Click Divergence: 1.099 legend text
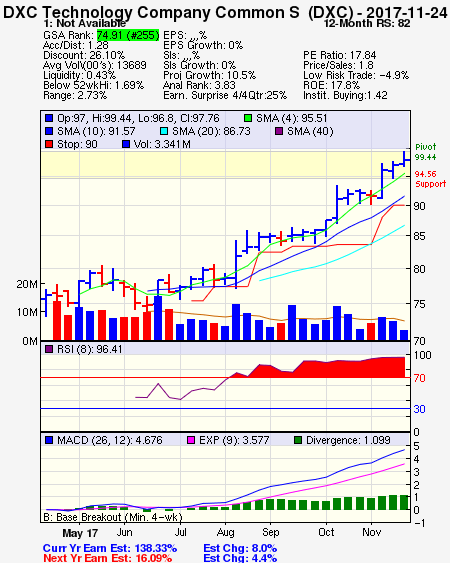 (348, 440)
